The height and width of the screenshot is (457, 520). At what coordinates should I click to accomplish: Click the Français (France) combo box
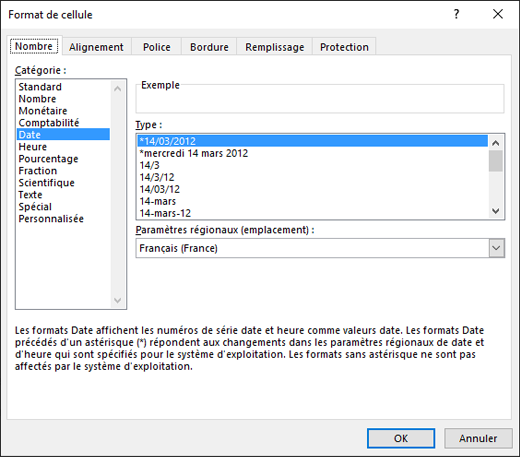[320, 248]
